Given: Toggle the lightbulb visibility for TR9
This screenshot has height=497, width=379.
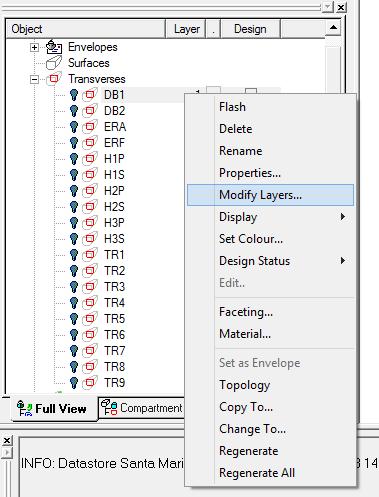Looking at the screenshot, I should point(74,383).
